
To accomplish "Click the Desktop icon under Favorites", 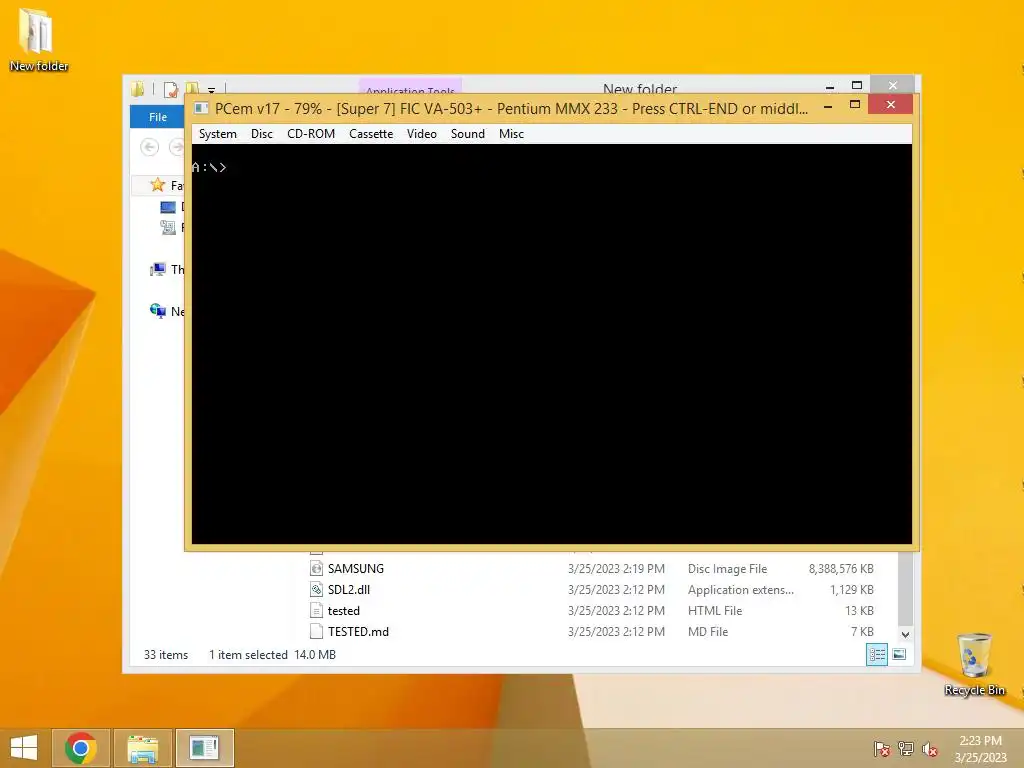I will point(168,207).
